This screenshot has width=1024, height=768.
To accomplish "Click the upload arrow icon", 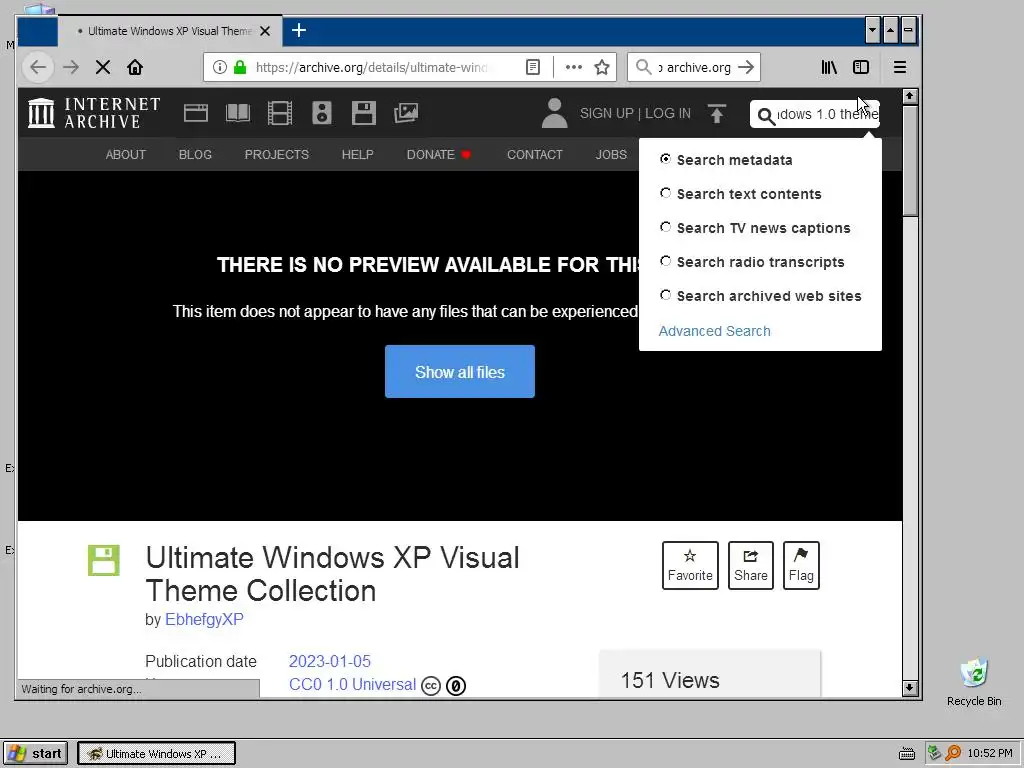I will [716, 114].
